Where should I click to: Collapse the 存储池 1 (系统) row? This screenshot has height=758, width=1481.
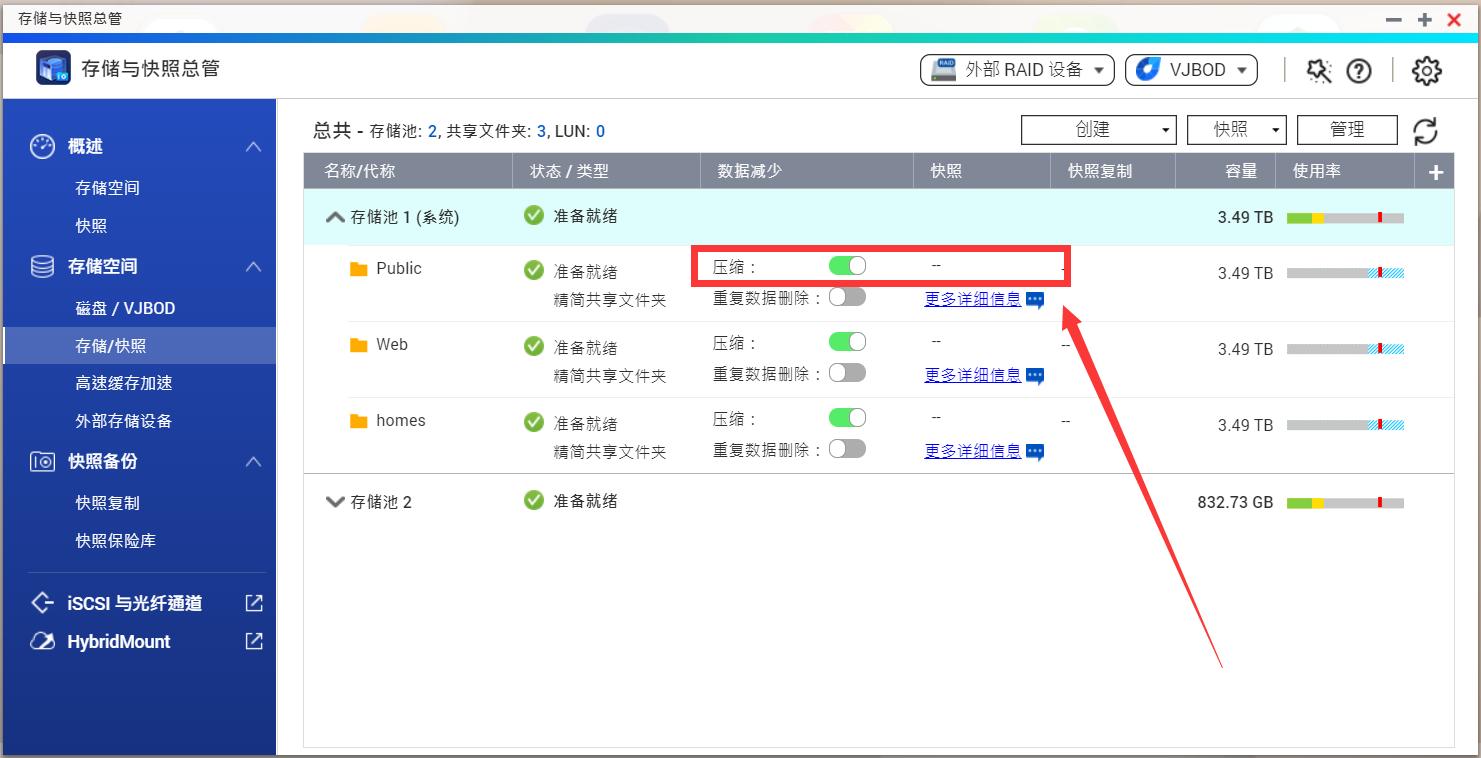click(x=334, y=216)
